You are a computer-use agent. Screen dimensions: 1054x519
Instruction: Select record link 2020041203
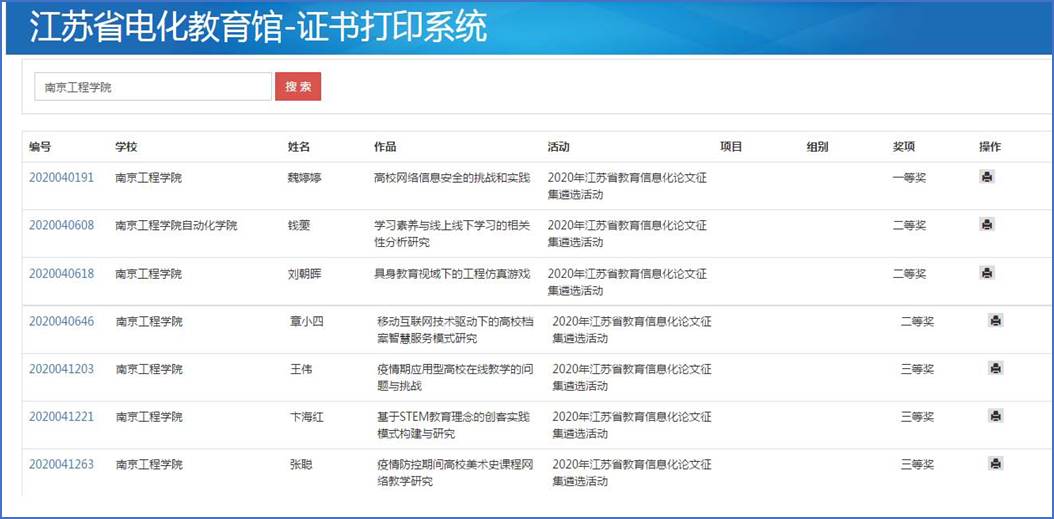[x=61, y=369]
